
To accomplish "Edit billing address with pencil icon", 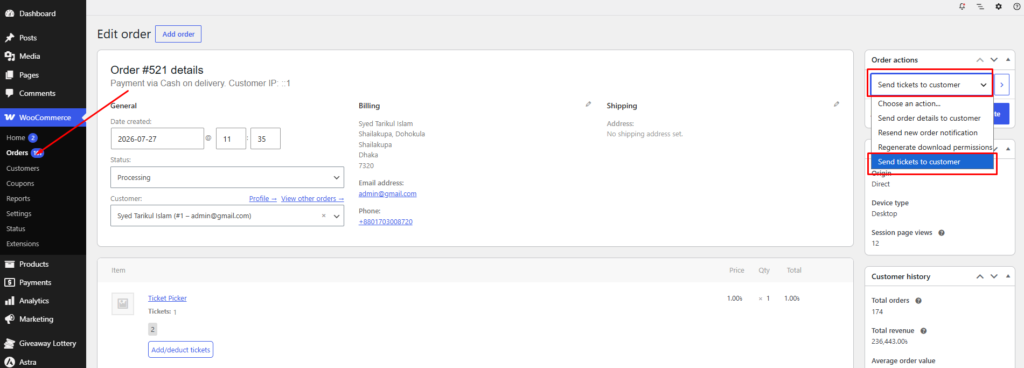I will point(588,104).
